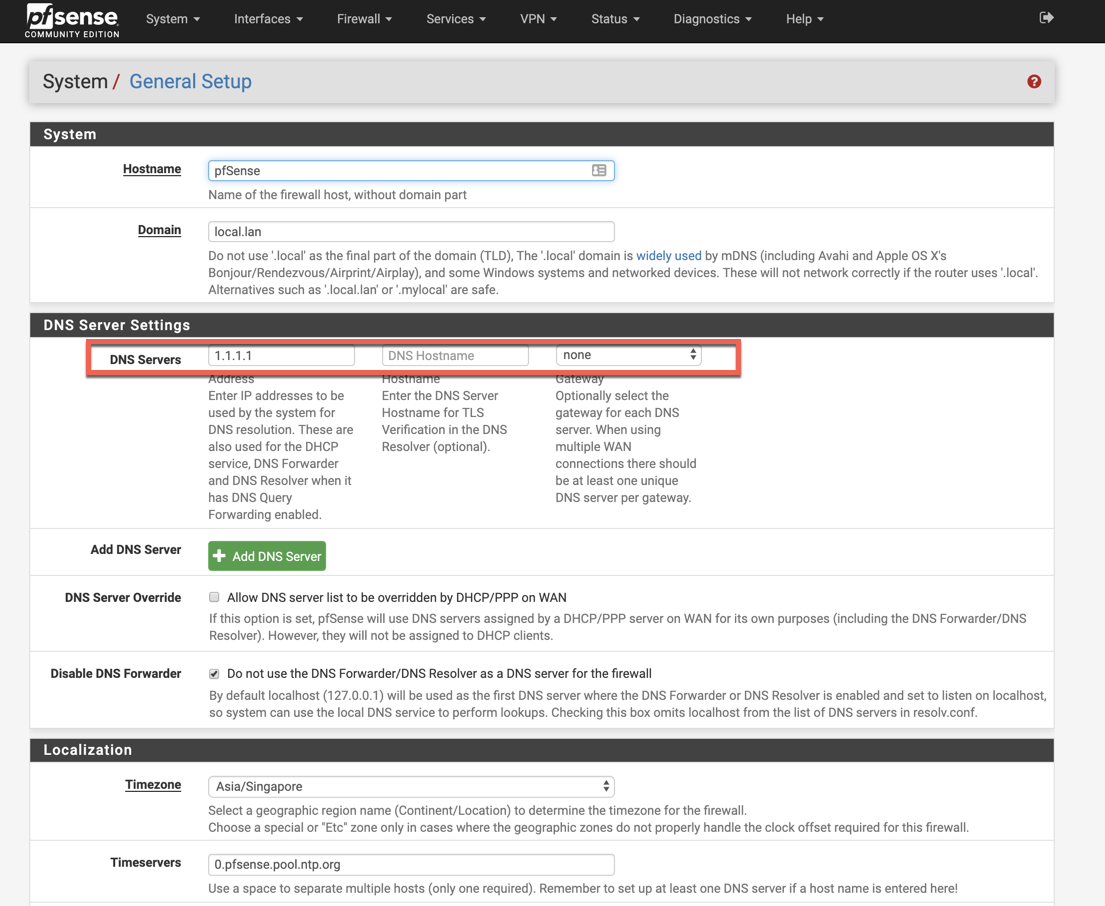The image size is (1105, 906).
Task: Click the Localization section header
Action: 542,750
